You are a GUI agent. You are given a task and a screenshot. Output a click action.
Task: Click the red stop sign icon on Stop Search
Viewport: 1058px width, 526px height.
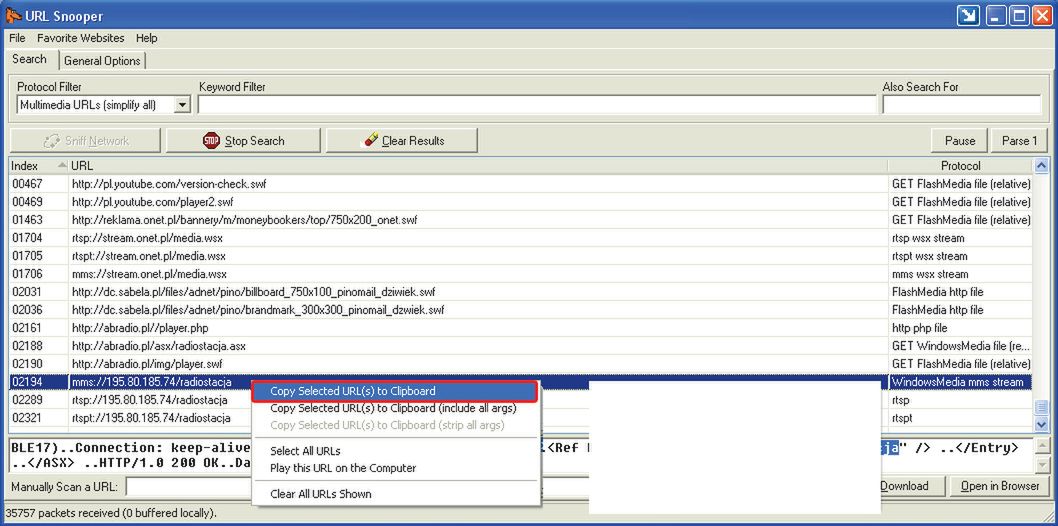(x=211, y=140)
